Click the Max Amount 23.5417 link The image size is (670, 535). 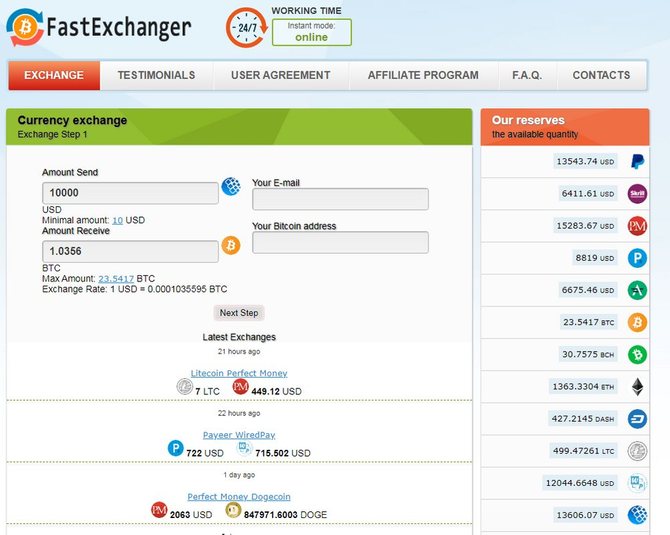click(x=116, y=279)
